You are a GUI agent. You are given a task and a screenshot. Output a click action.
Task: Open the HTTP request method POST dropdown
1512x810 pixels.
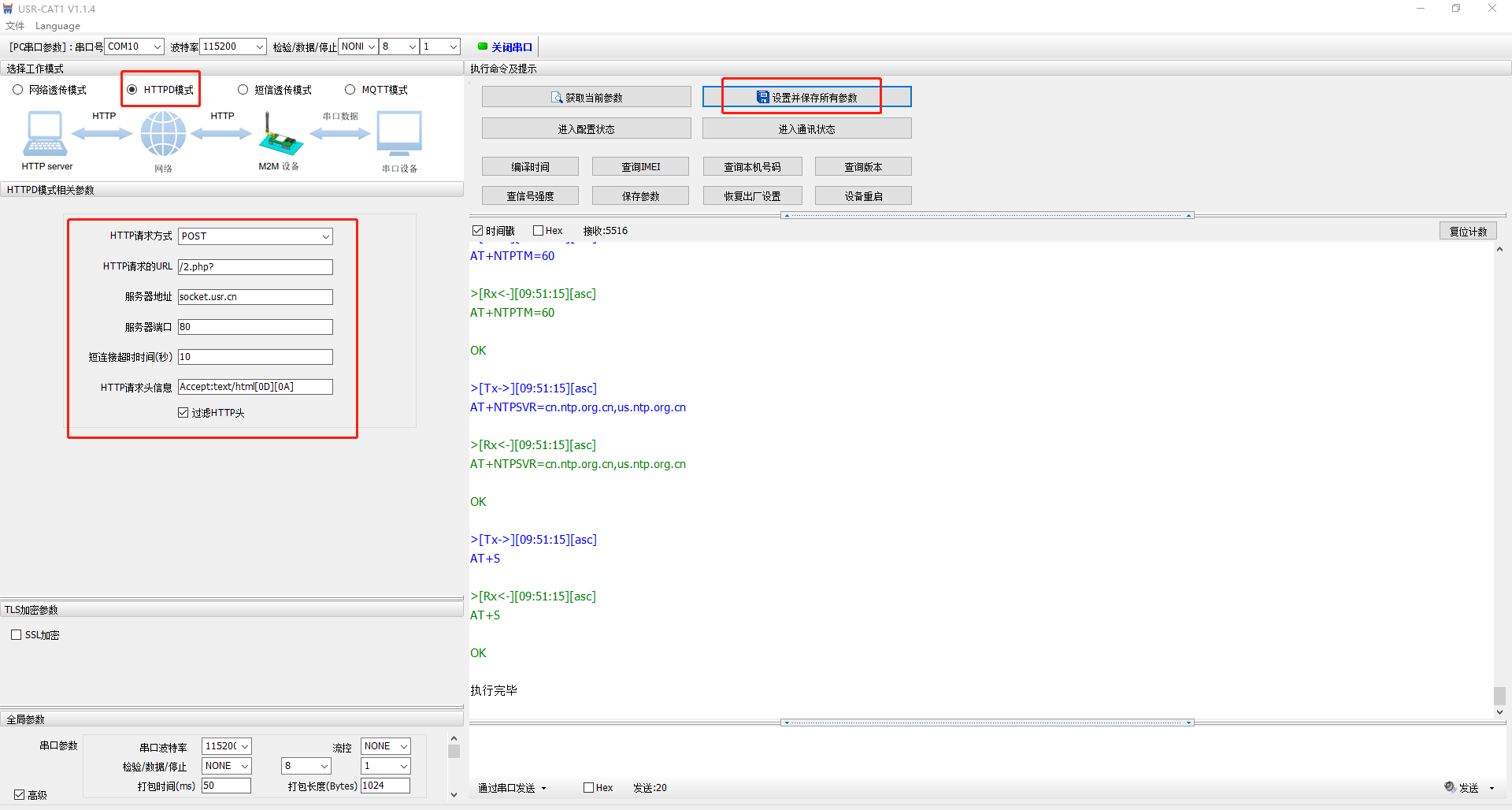[x=255, y=236]
